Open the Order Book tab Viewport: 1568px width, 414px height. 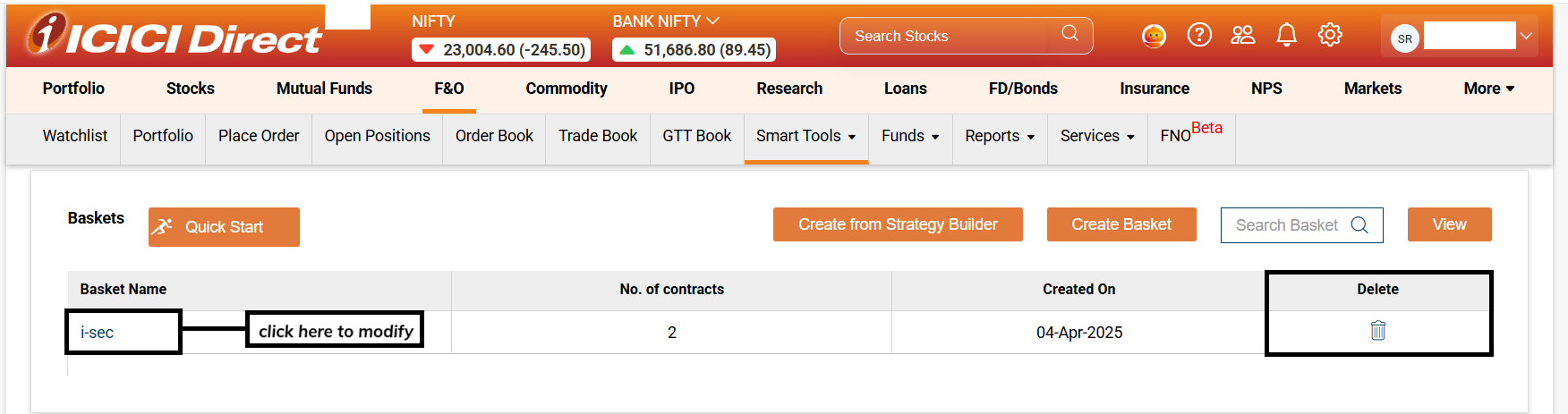[x=494, y=136]
